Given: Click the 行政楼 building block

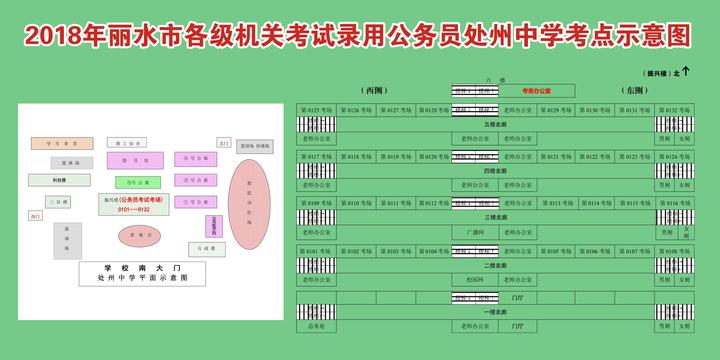Looking at the screenshot, I should tap(207, 249).
